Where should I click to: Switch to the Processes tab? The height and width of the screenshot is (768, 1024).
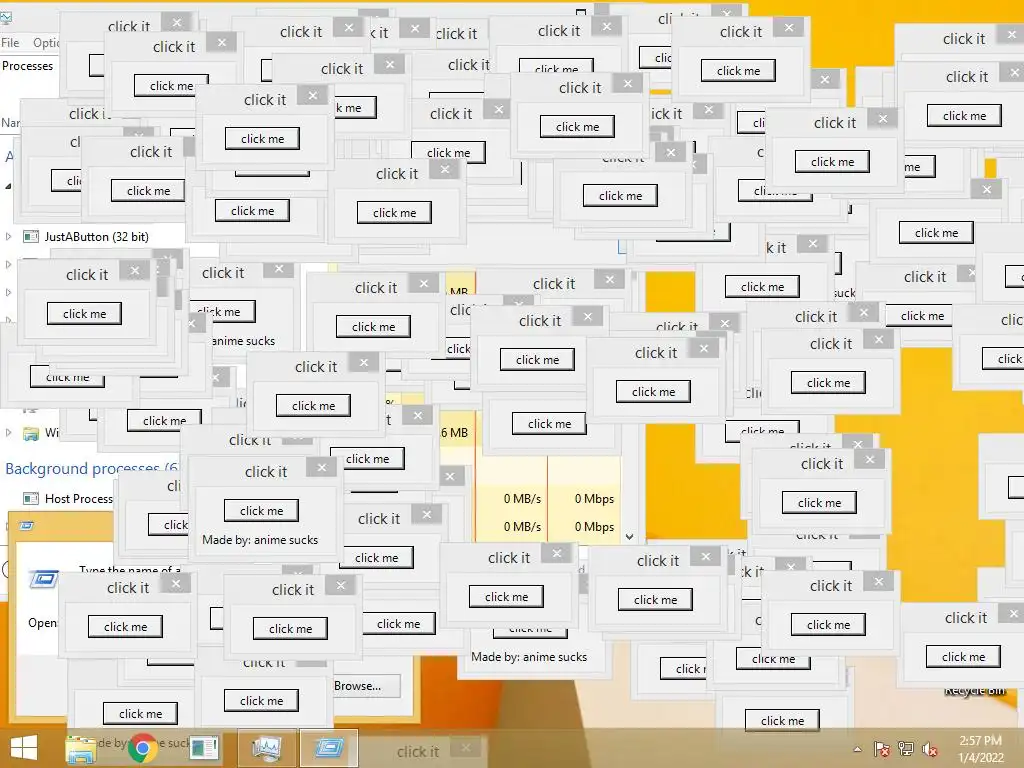[x=27, y=66]
